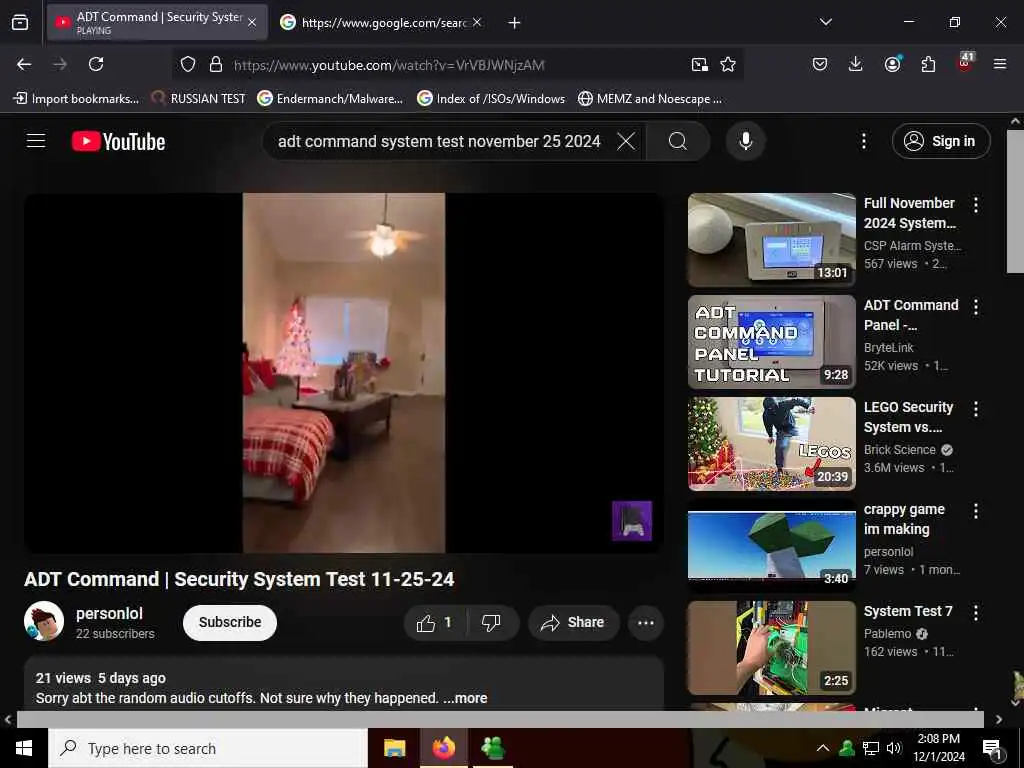Open Firefox View tab icon
This screenshot has width=1024, height=768.
(20, 22)
